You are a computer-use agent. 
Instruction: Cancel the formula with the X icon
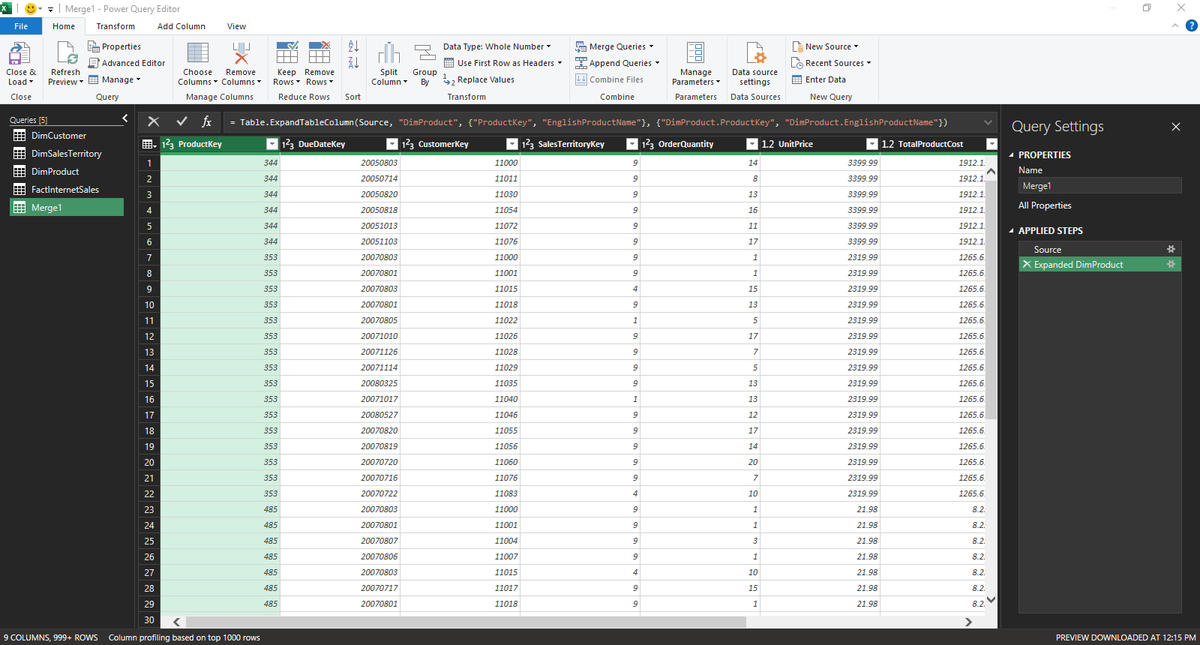155,122
